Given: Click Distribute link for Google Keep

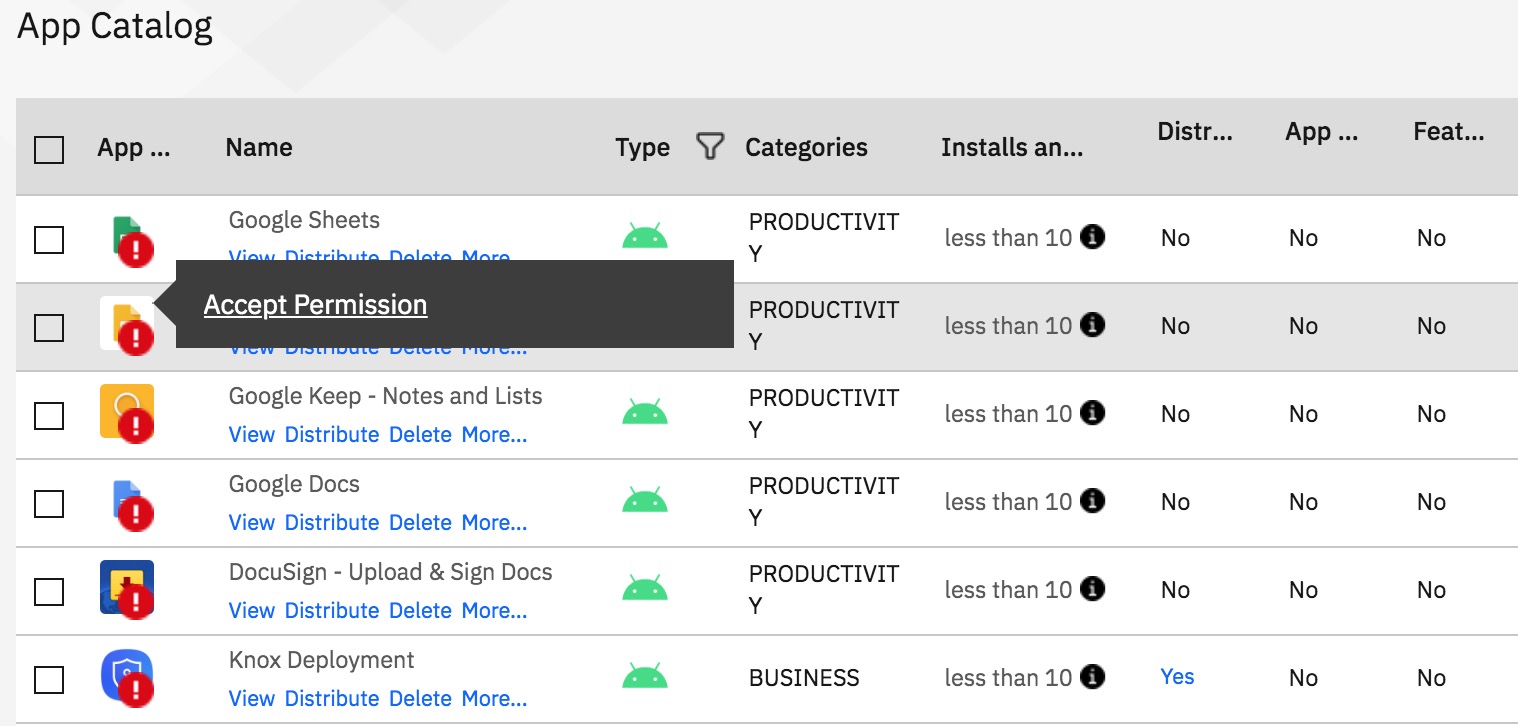Looking at the screenshot, I should 332,435.
